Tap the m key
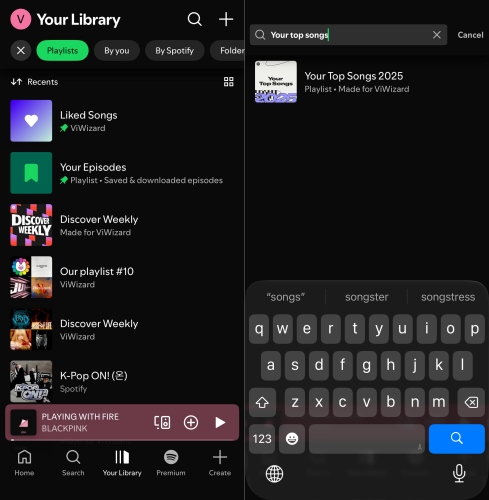 [x=439, y=402]
